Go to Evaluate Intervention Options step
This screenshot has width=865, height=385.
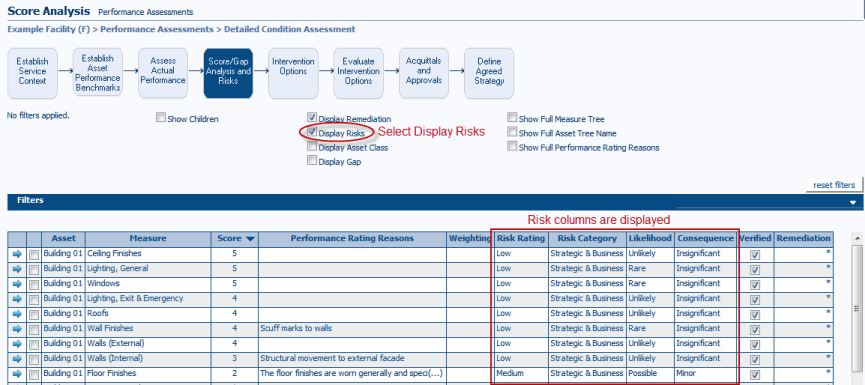click(358, 73)
